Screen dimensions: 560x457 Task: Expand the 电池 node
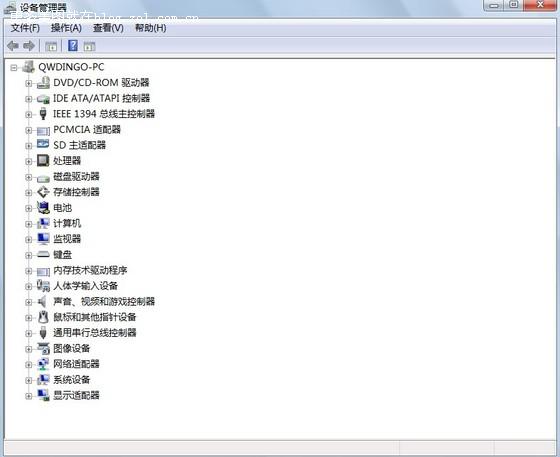(x=29, y=208)
